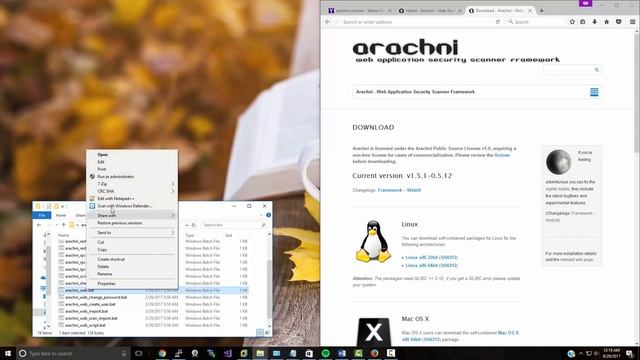Viewport: 640px width, 360px height.
Task: Click the Arachni site search icon
Action: (x=596, y=70)
